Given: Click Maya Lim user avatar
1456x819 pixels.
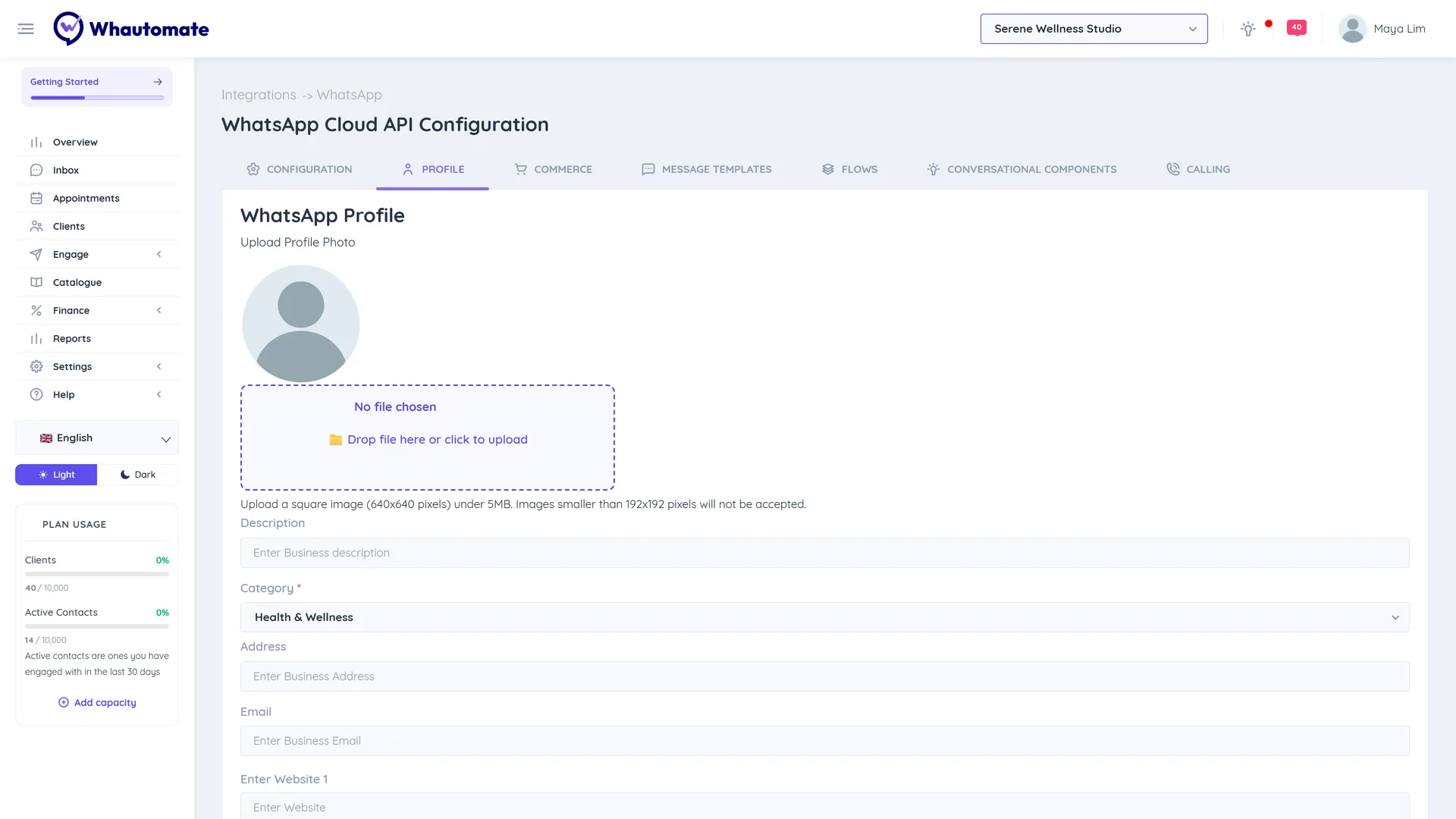Looking at the screenshot, I should click(1352, 29).
